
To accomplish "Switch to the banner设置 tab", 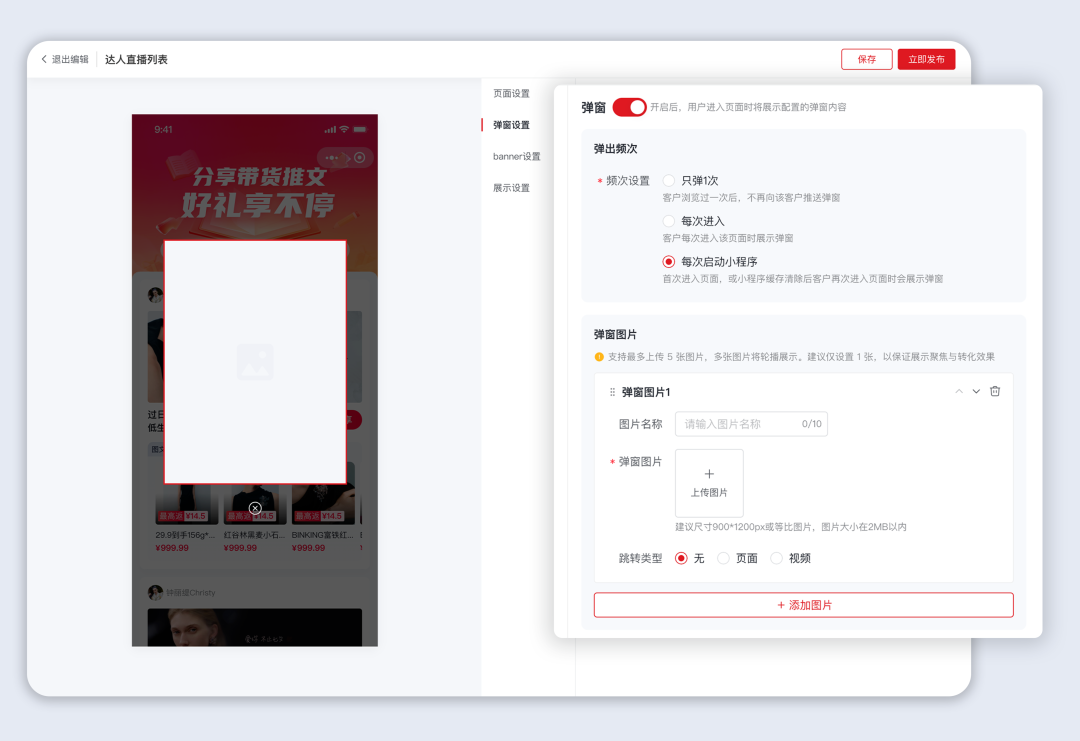I will (514, 156).
